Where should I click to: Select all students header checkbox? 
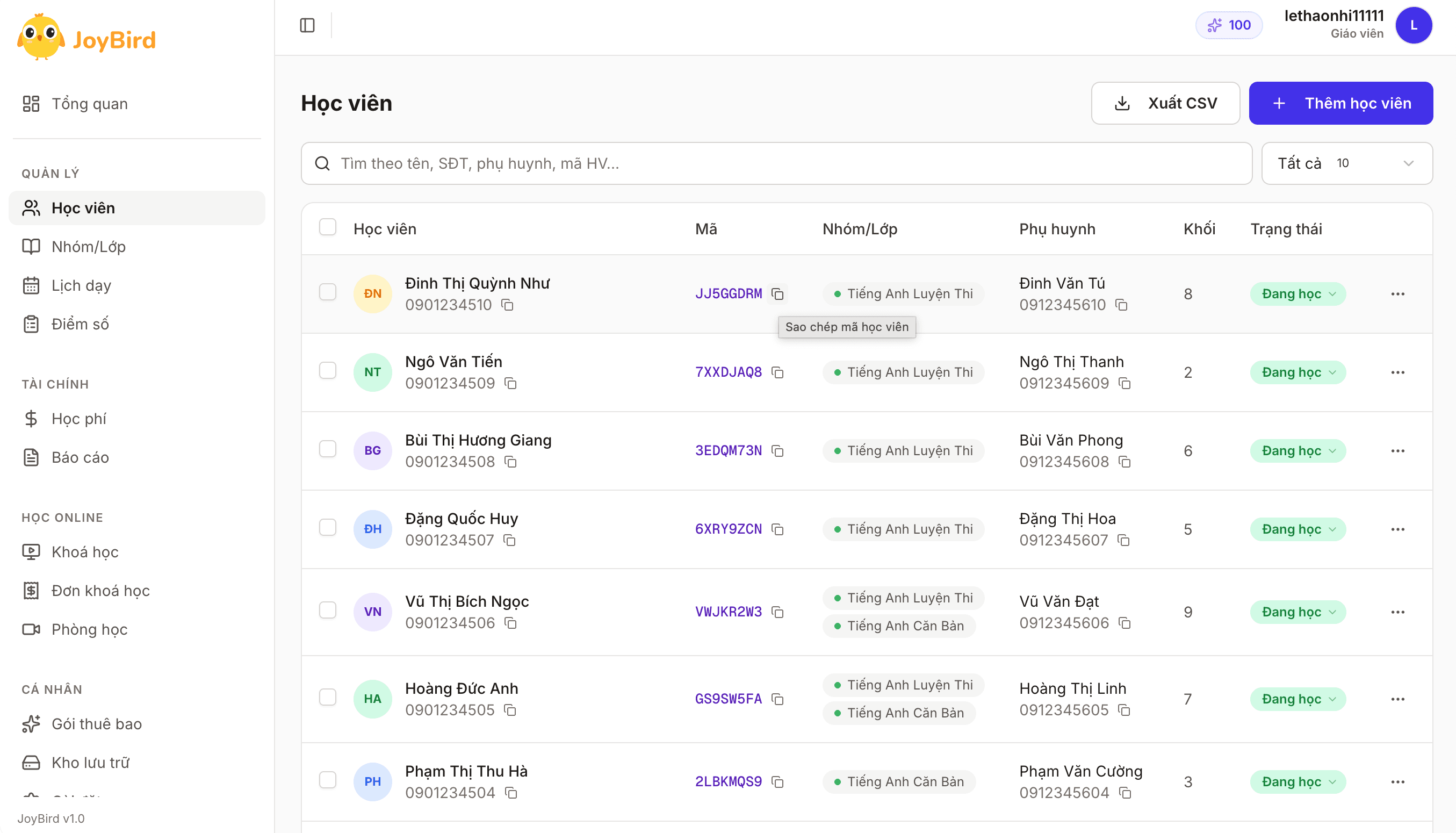[328, 227]
